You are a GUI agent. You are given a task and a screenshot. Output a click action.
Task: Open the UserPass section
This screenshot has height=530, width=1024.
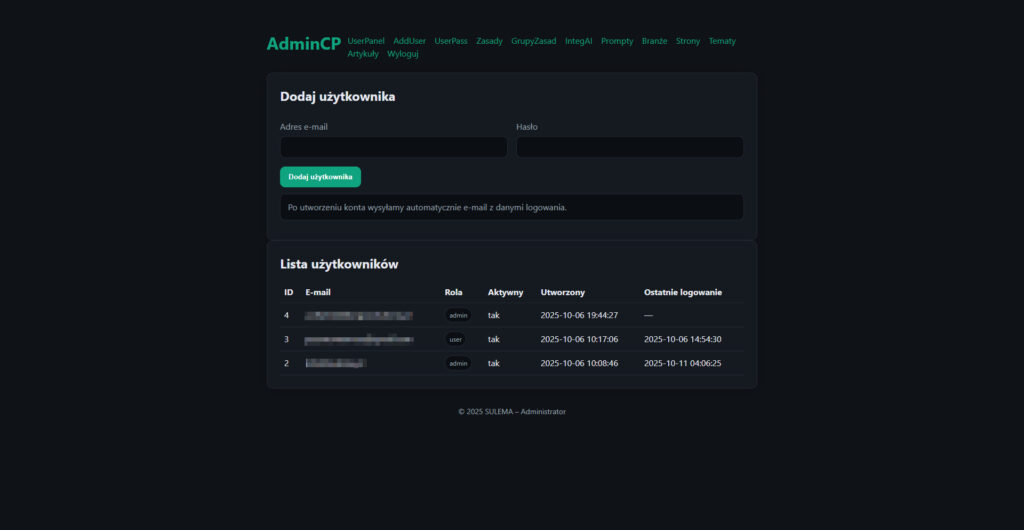point(451,41)
